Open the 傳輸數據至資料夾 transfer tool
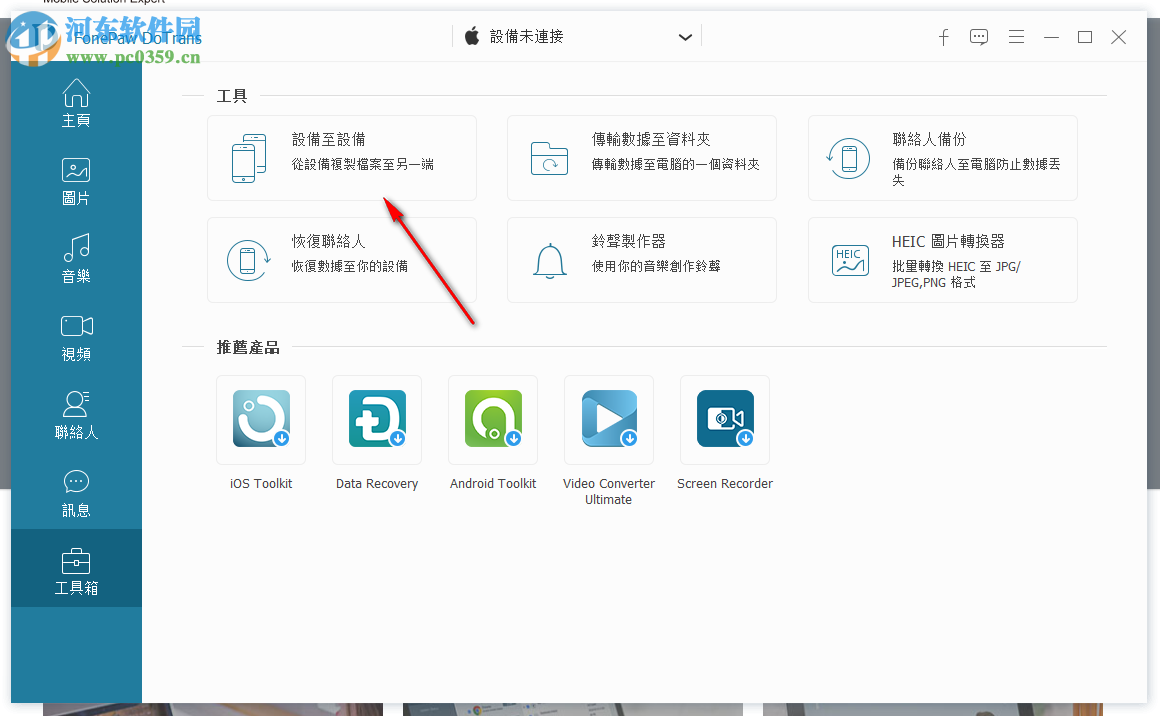This screenshot has height=716, width=1160. 641,158
